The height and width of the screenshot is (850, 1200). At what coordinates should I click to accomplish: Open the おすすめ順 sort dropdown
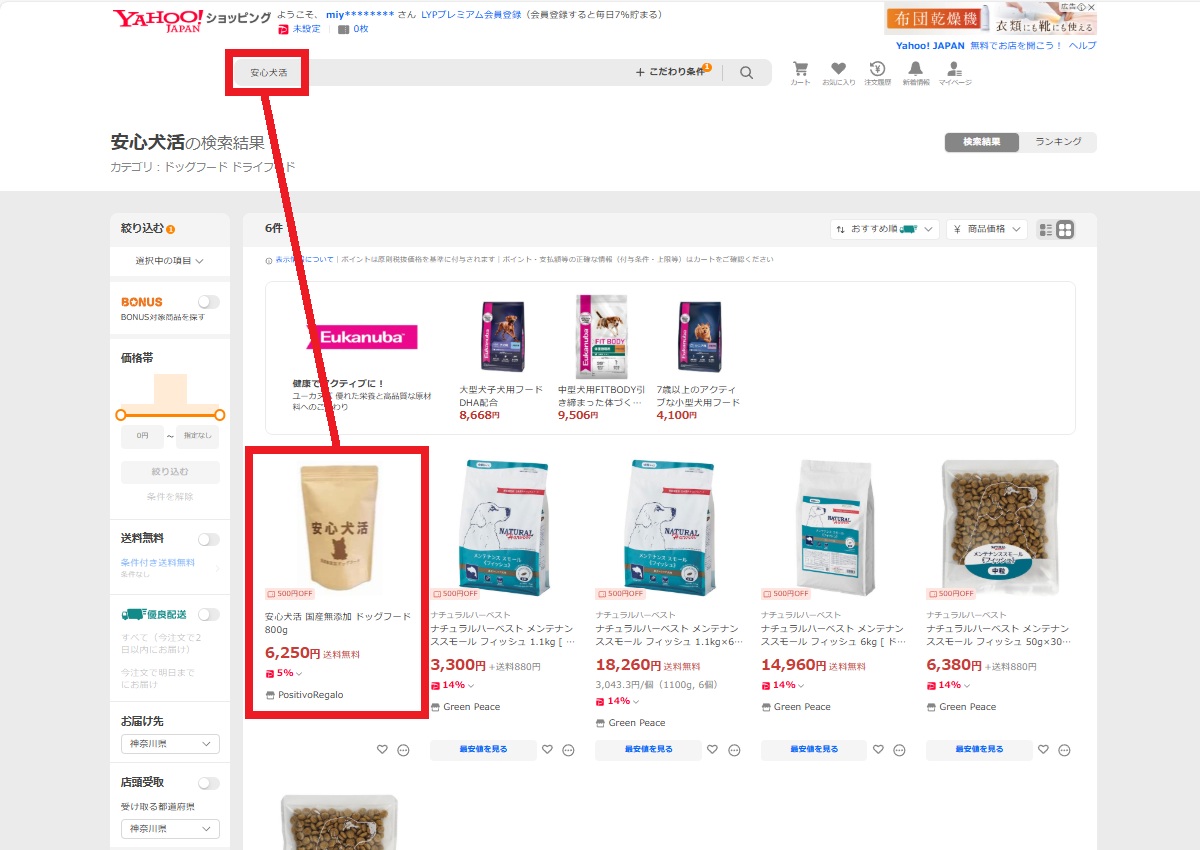[x=884, y=230]
